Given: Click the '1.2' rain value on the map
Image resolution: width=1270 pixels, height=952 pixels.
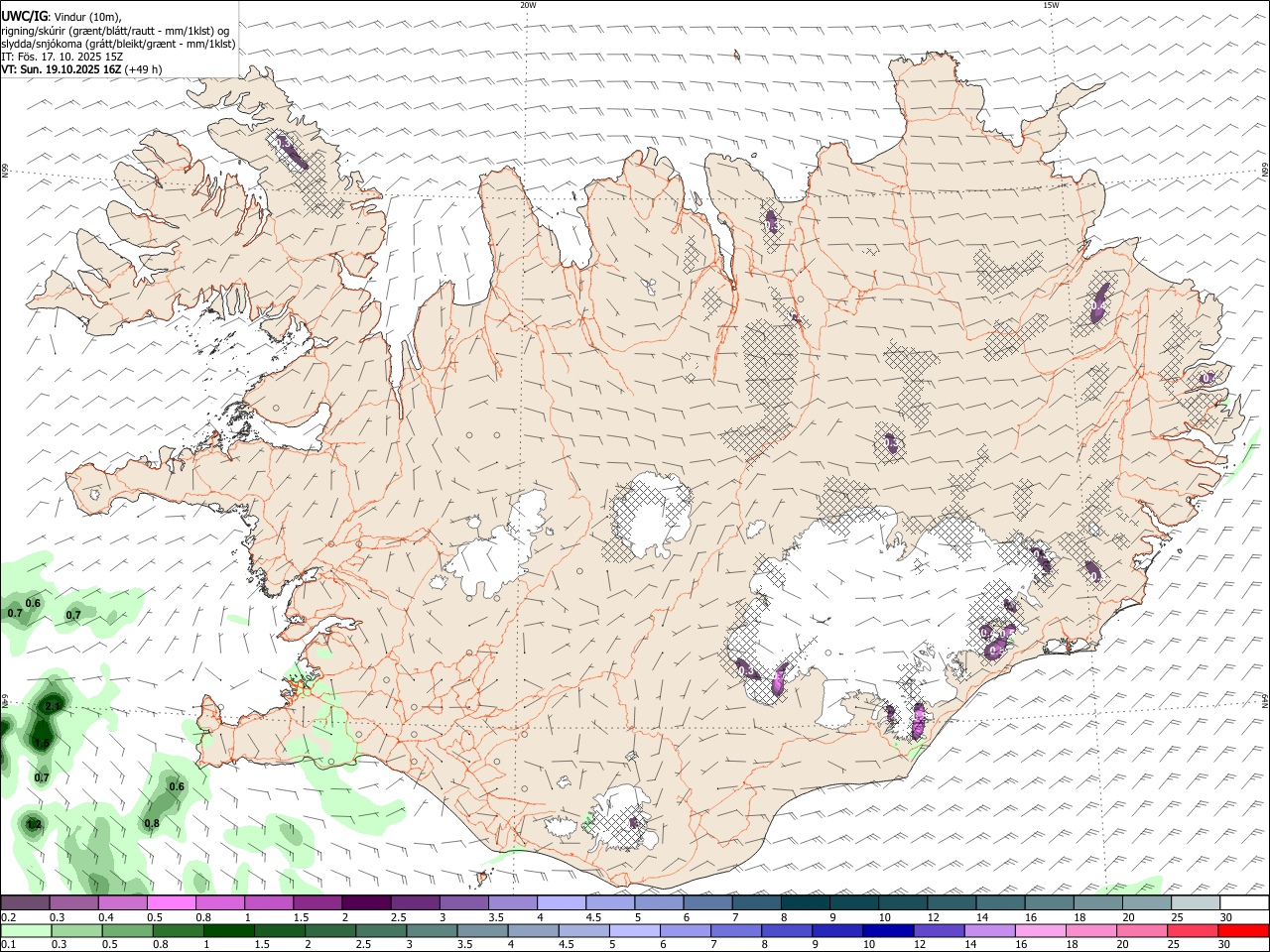Looking at the screenshot, I should (34, 824).
